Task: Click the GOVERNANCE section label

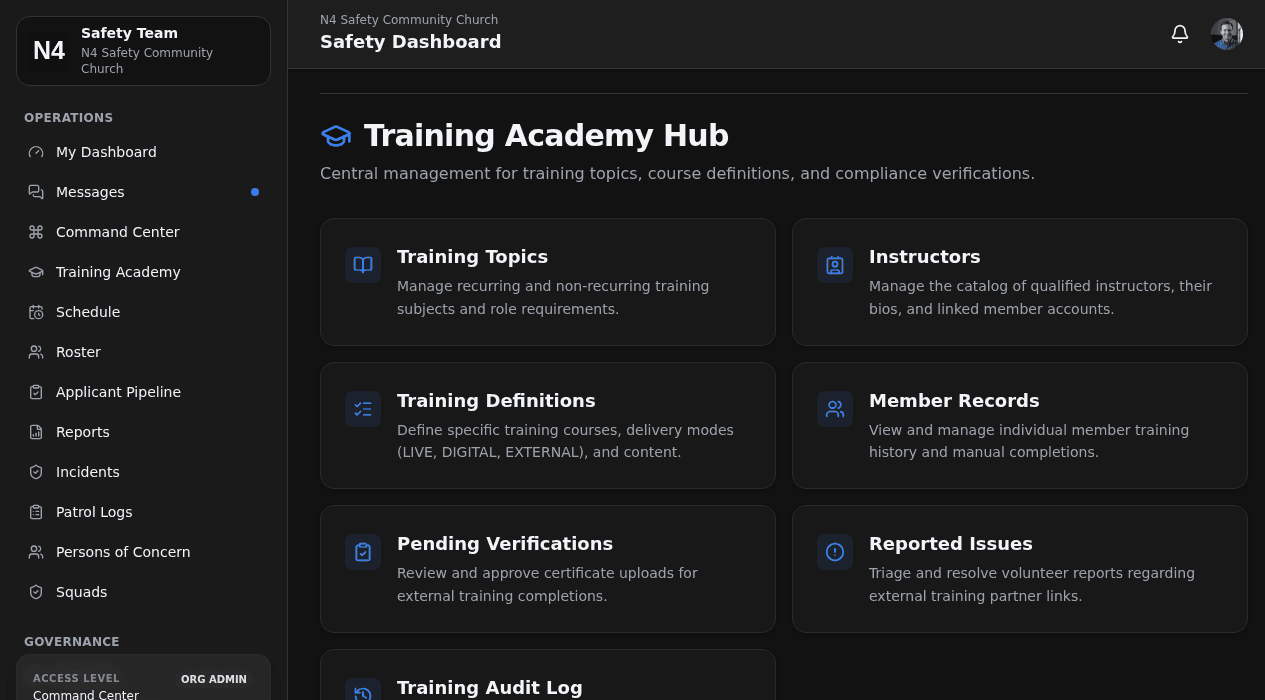Action: [x=72, y=642]
